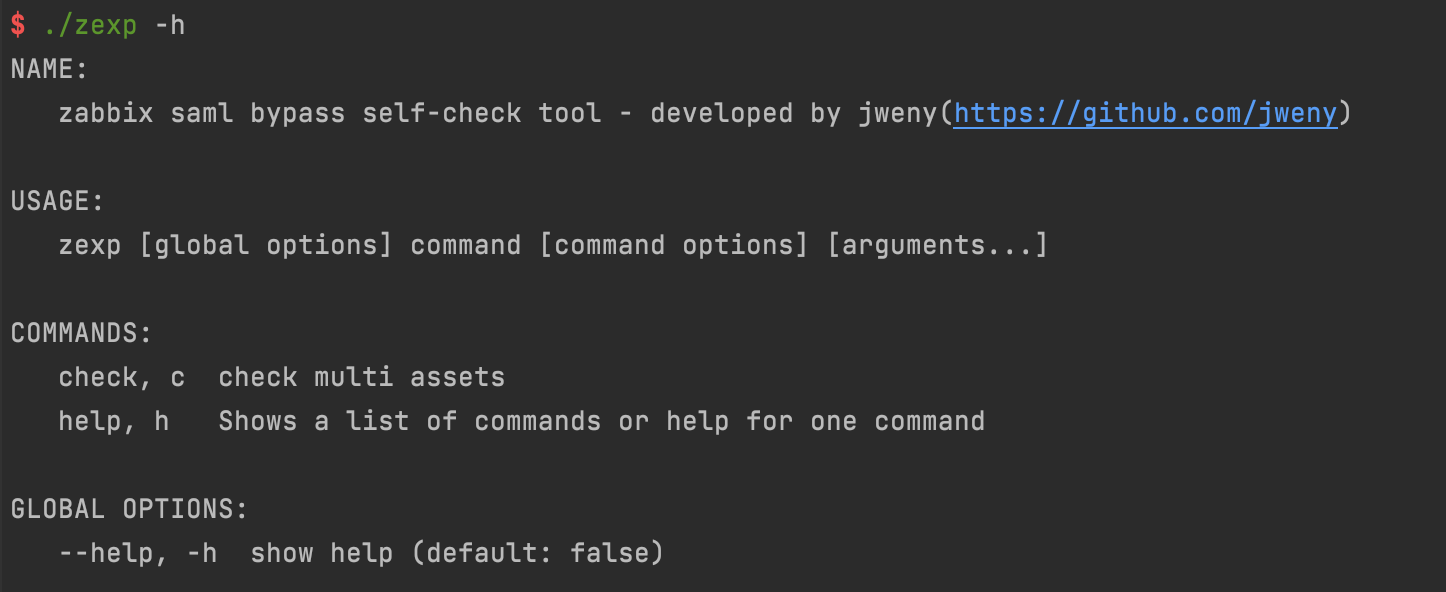
Task: Click the COMMANDS: section heading
Action: tap(82, 334)
